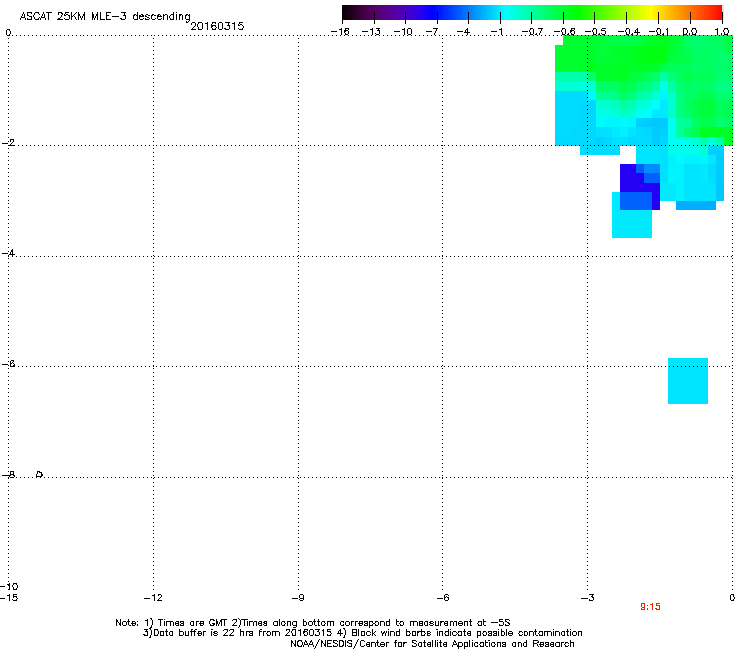Click the longitude axis label "-15"

point(9,598)
